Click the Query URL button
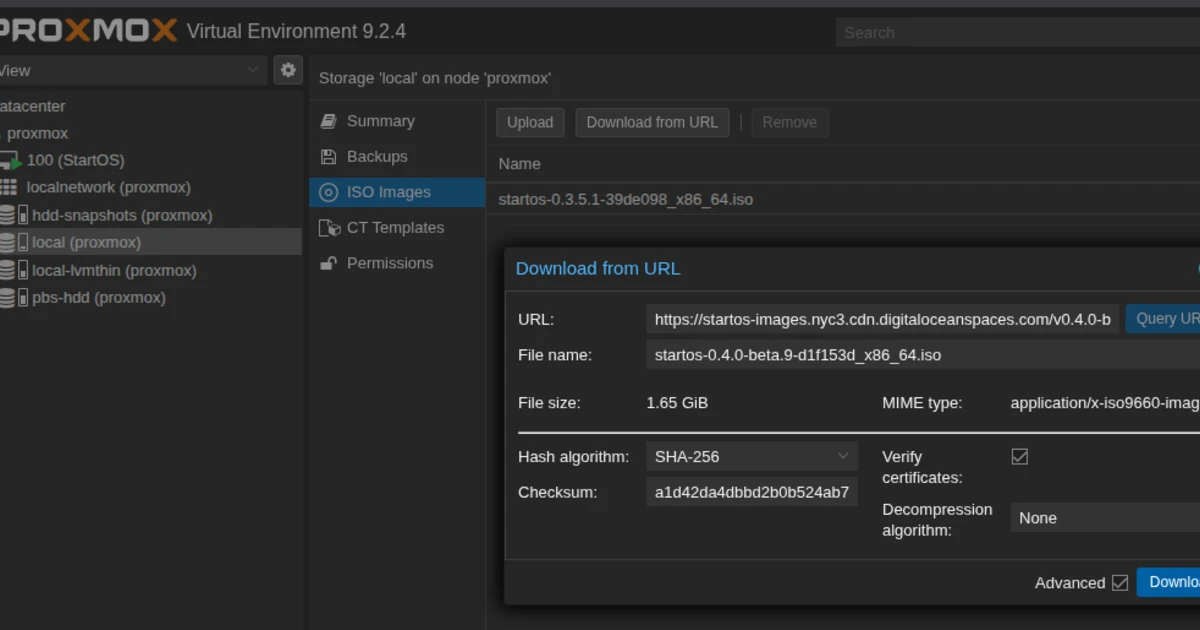 pos(1163,318)
